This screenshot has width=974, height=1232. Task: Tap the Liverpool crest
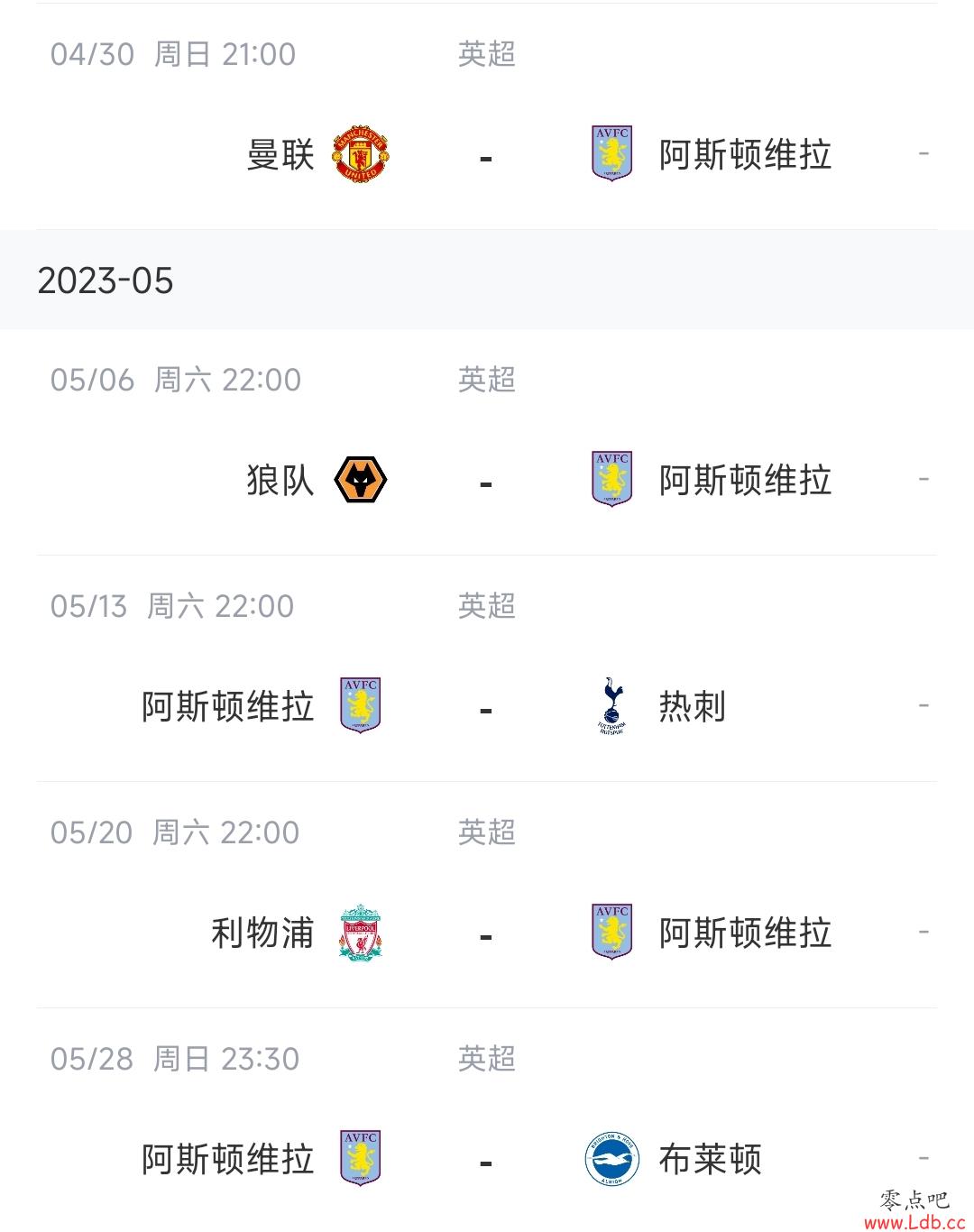point(361,932)
